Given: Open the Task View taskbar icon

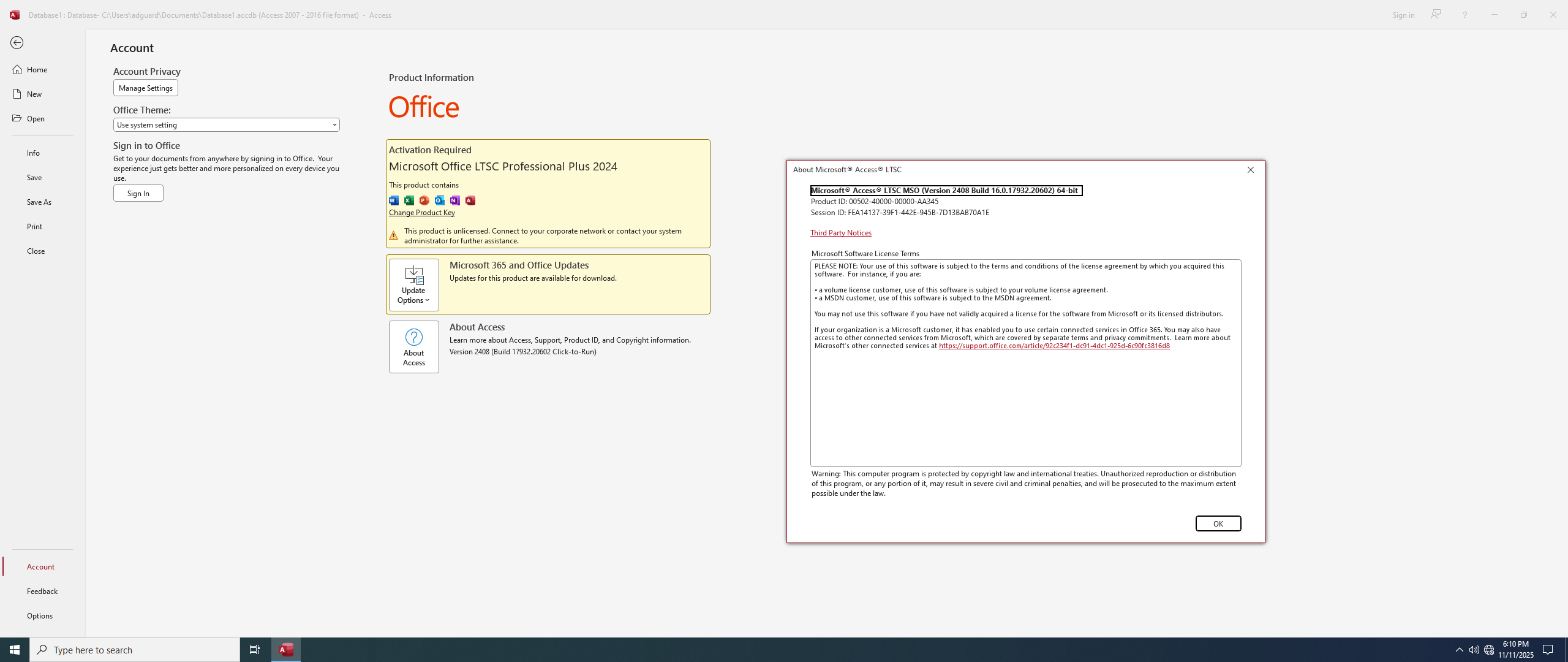Looking at the screenshot, I should click(x=255, y=650).
